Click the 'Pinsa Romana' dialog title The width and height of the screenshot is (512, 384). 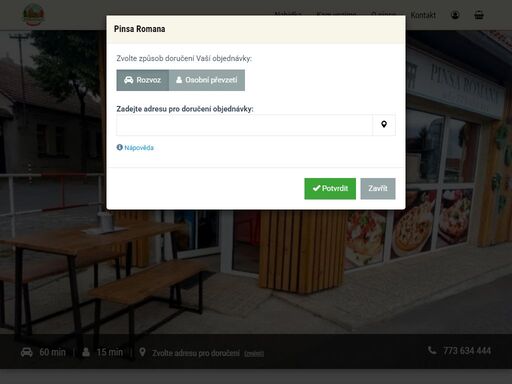[x=139, y=29]
